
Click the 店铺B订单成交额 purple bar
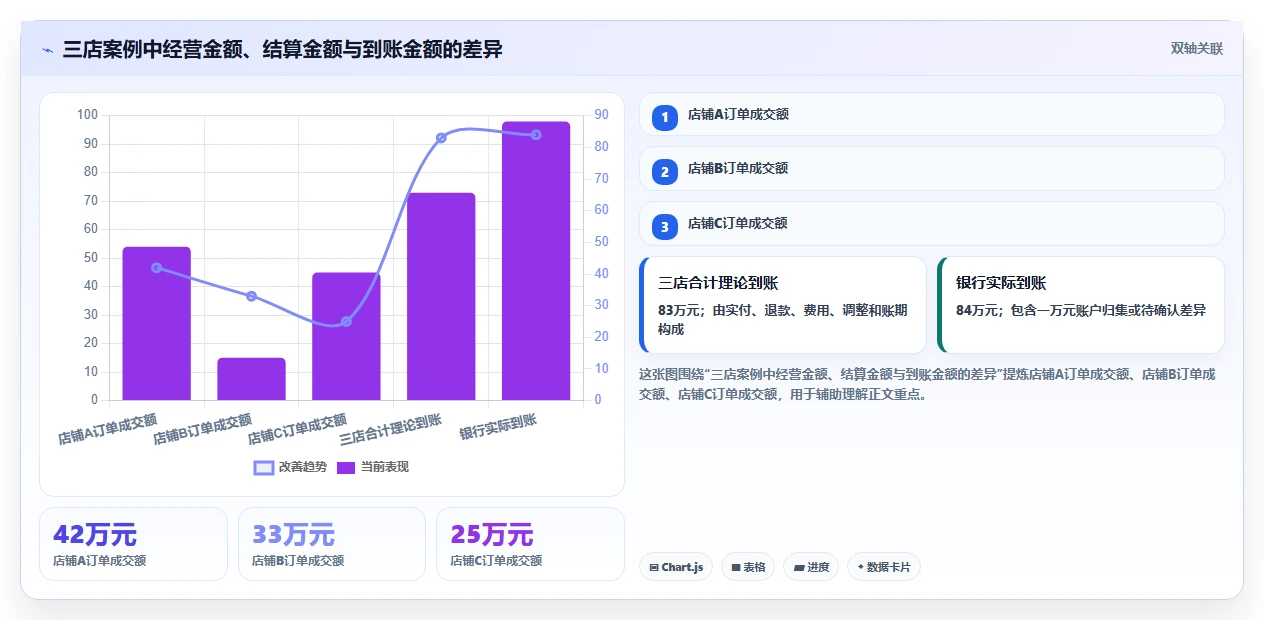251,379
